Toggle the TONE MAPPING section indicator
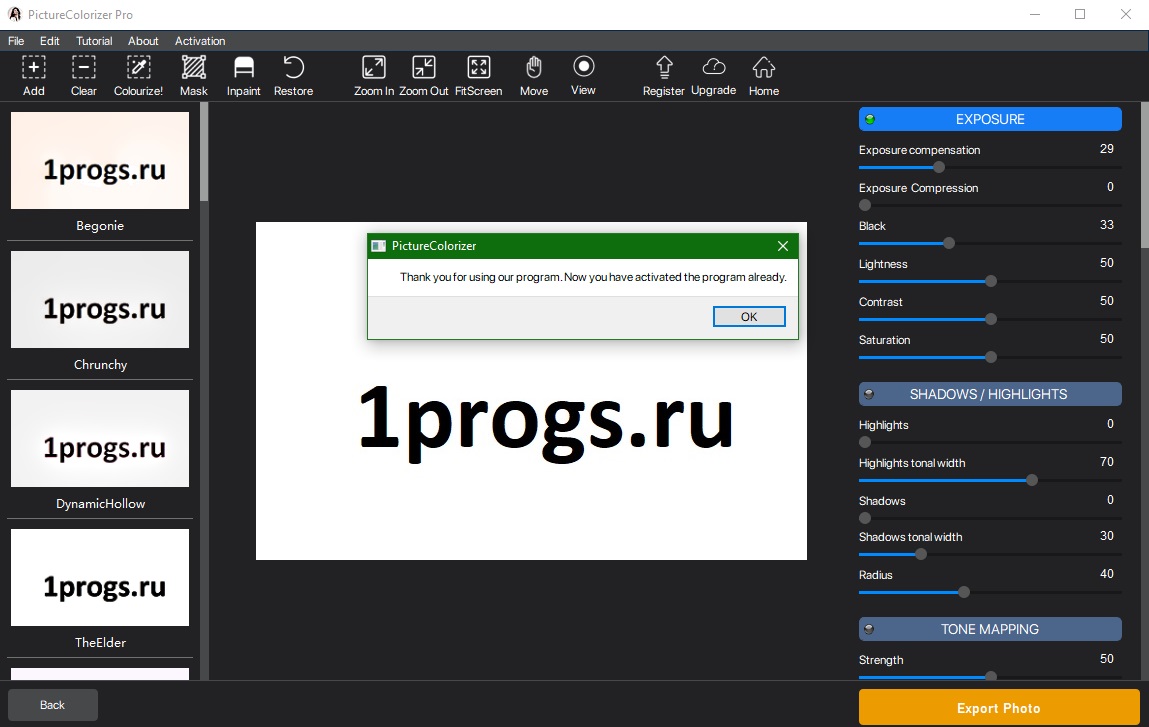This screenshot has width=1149, height=727. point(869,629)
